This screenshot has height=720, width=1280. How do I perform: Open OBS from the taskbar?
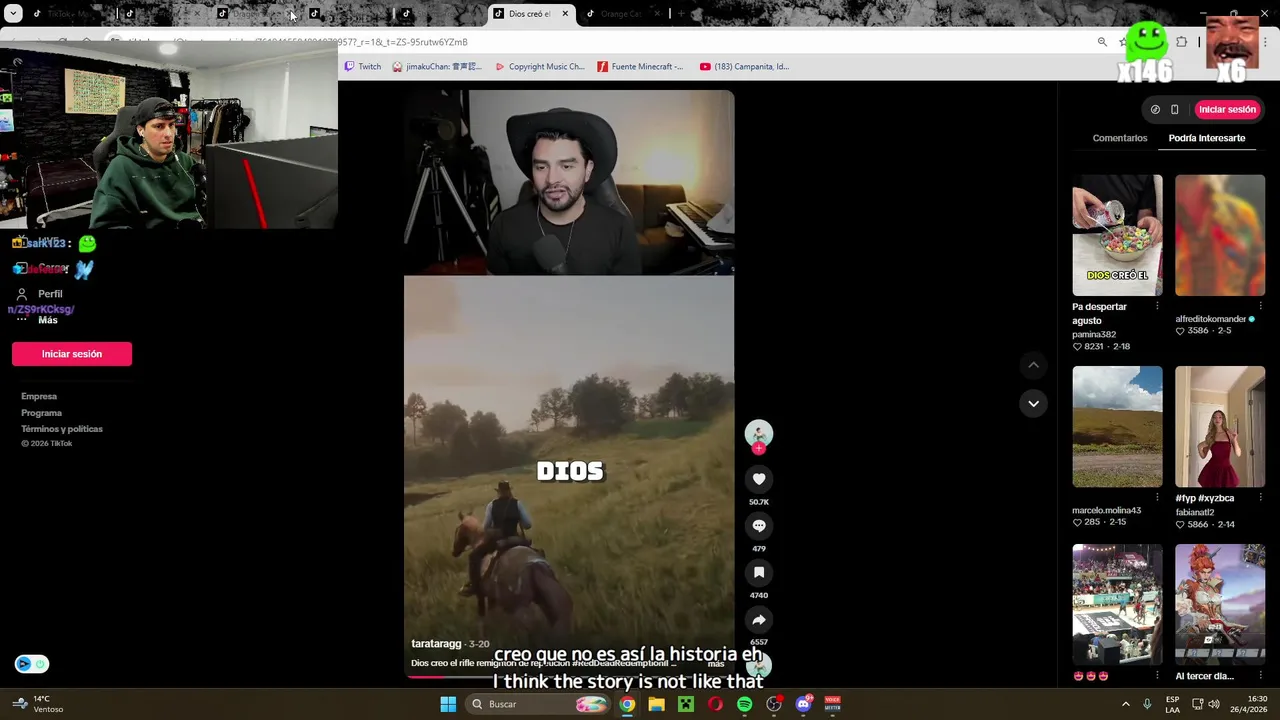[774, 704]
